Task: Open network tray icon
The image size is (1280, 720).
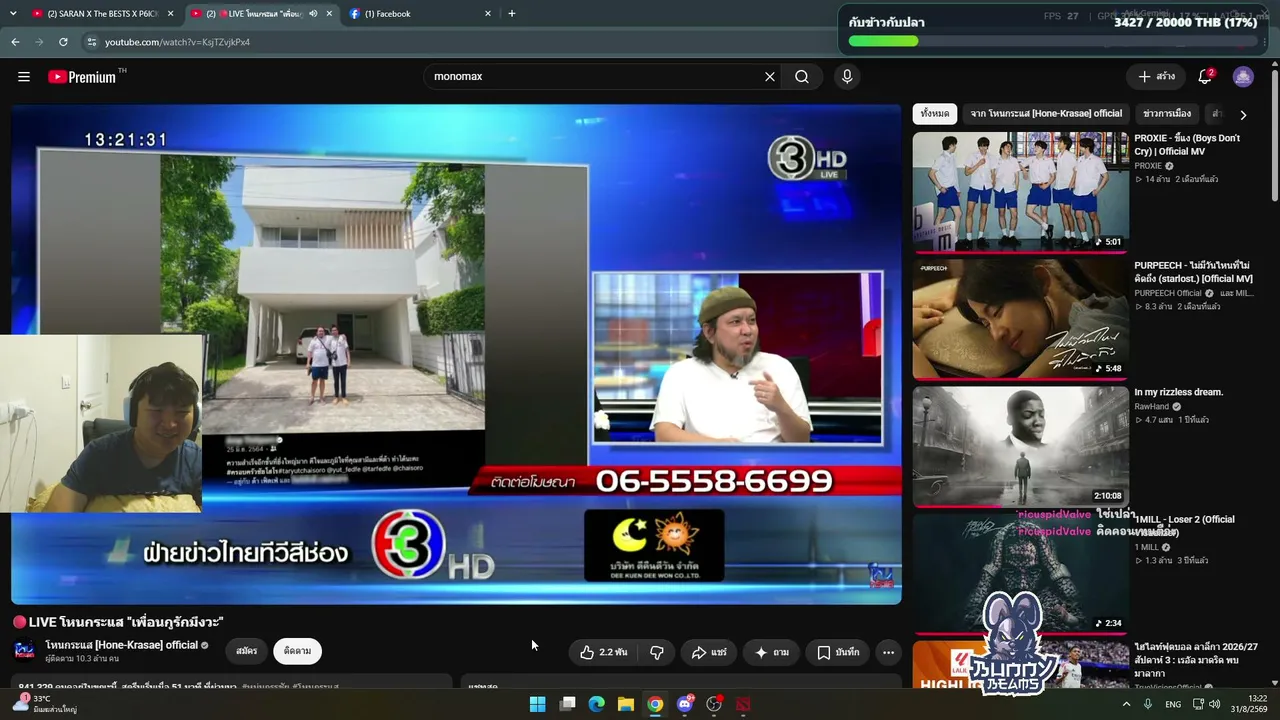Action: 1197,704
